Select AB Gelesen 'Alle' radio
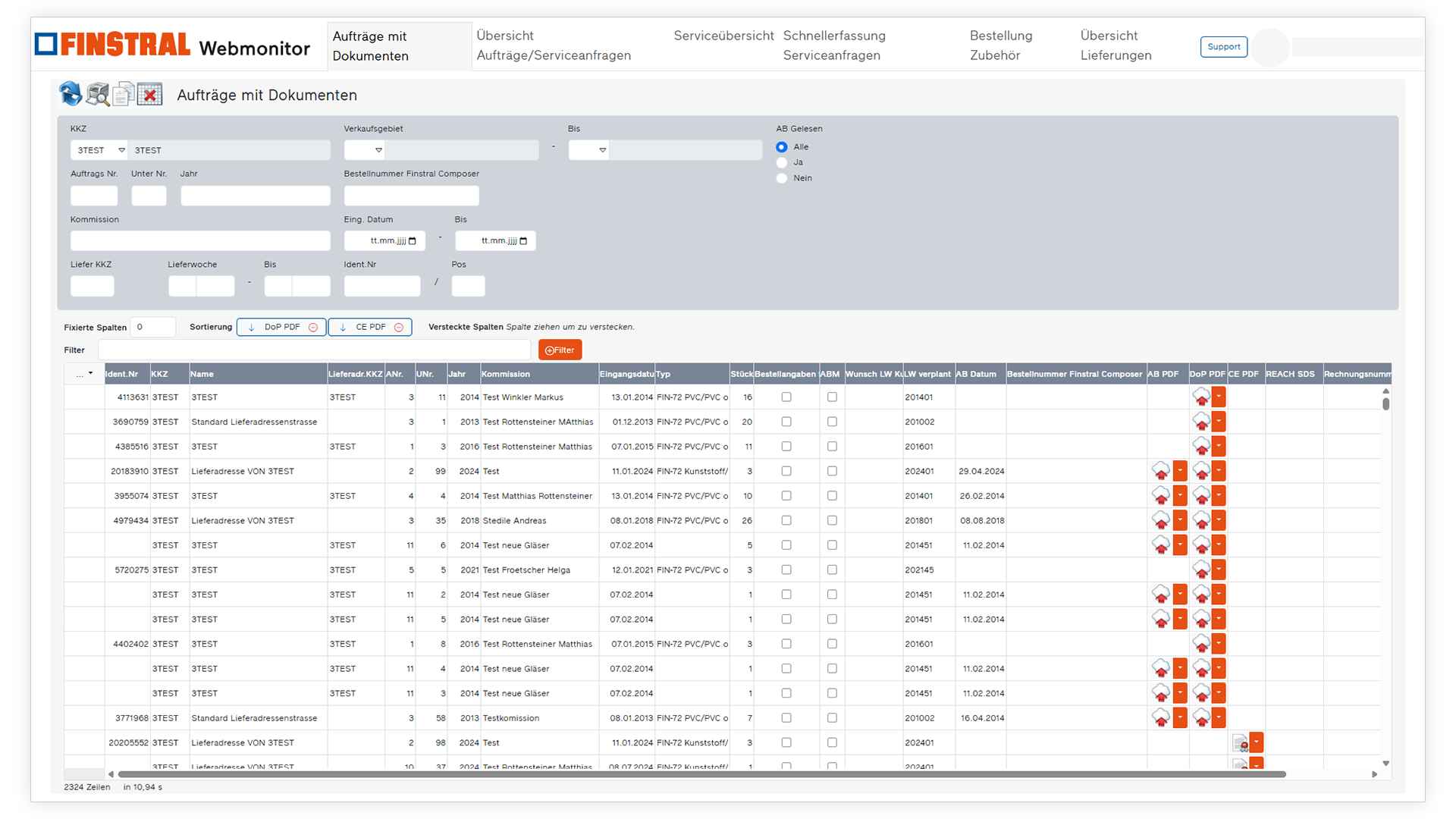 (x=782, y=147)
